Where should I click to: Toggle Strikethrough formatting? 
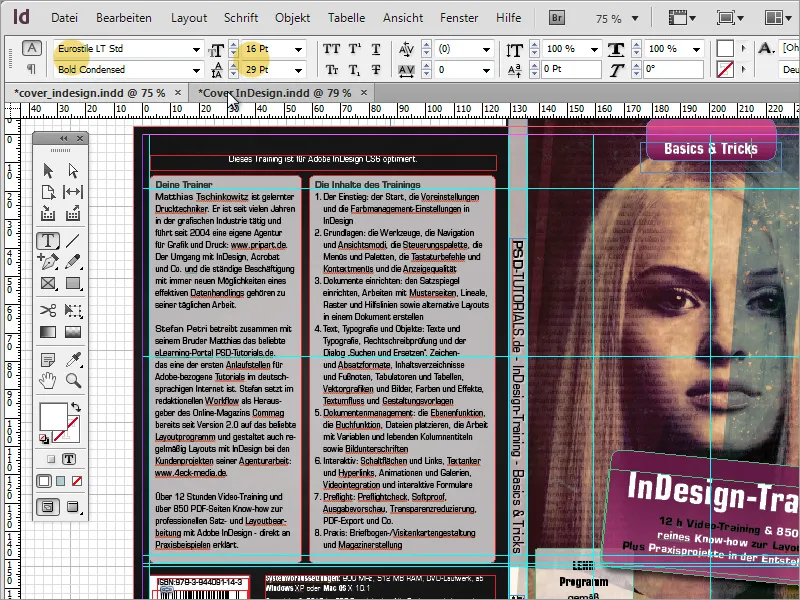point(376,69)
